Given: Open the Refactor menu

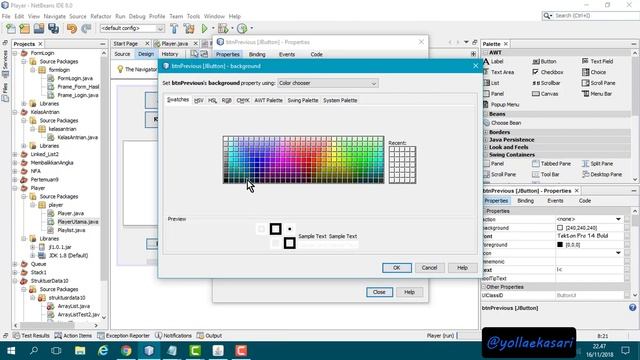Looking at the screenshot, I should [x=101, y=16].
